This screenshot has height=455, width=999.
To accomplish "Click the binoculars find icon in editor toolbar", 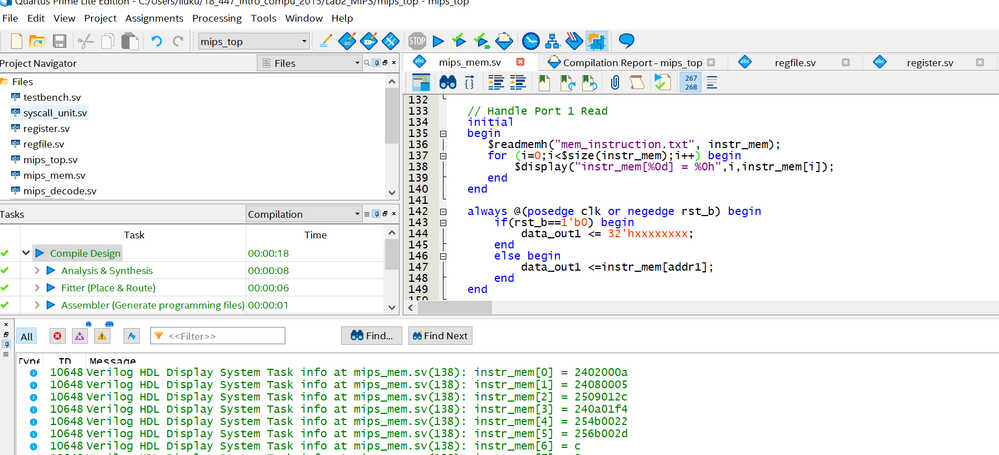I will 447,83.
